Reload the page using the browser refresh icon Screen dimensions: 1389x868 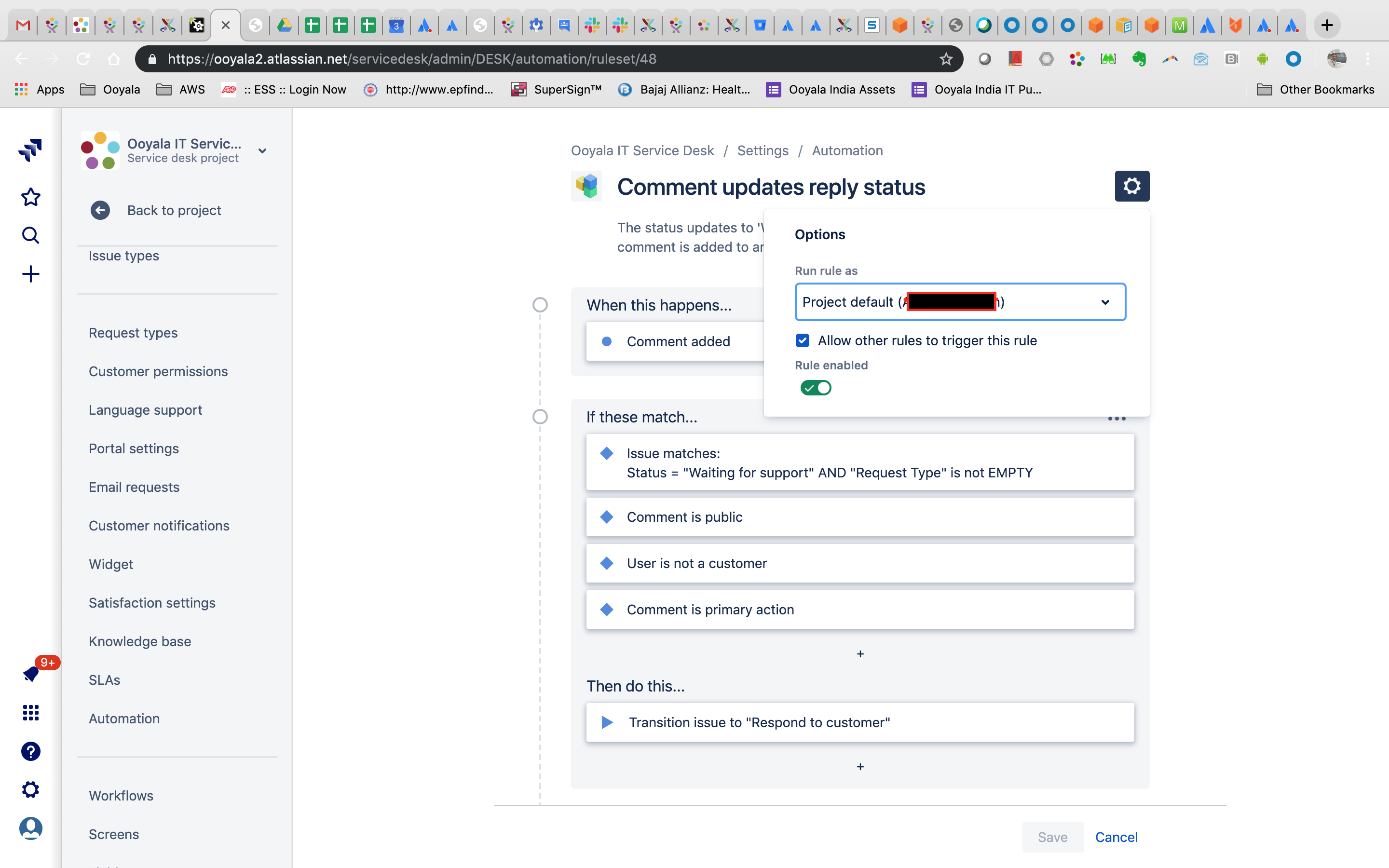83,58
